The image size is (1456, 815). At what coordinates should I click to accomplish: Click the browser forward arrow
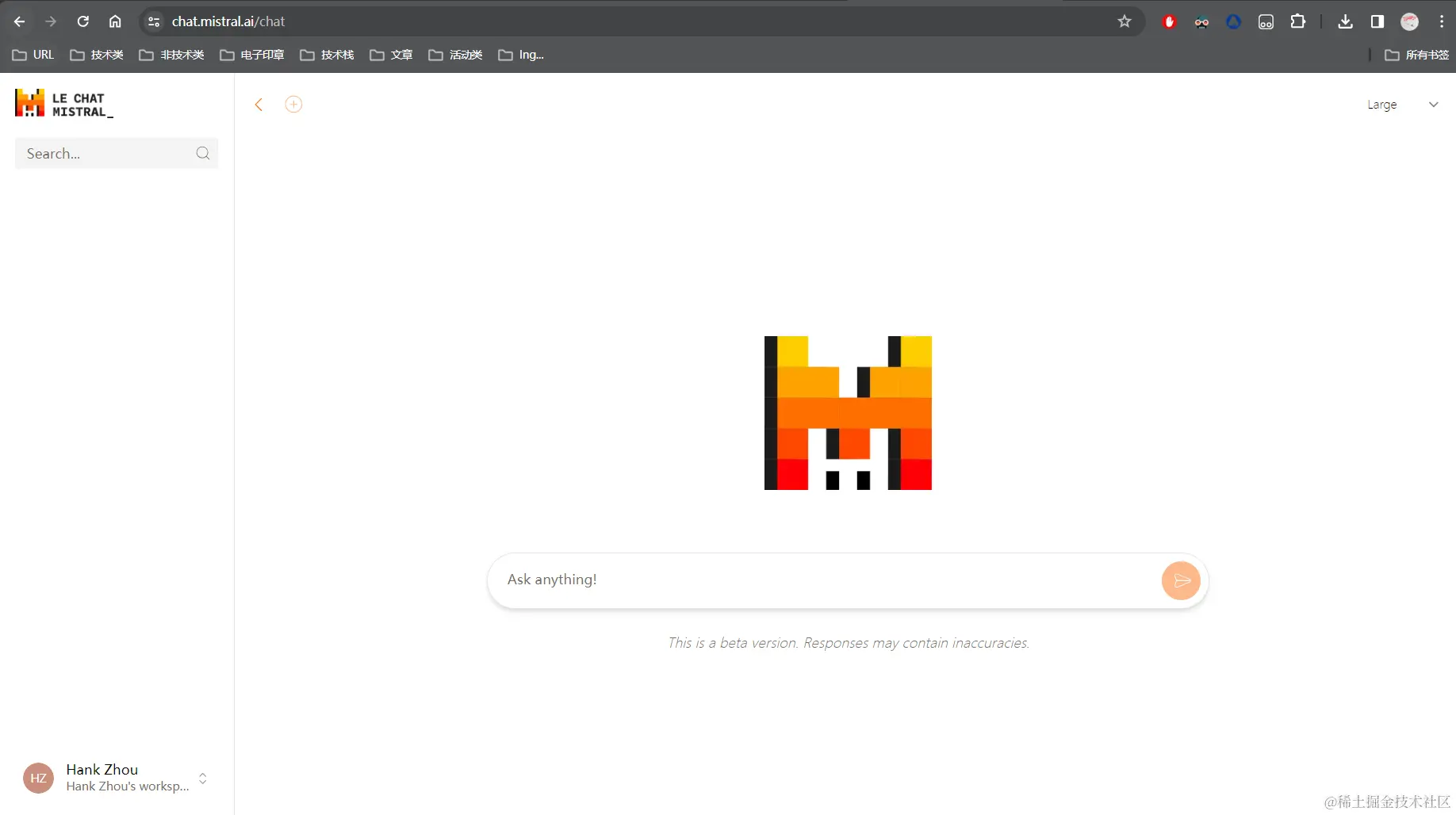[x=51, y=21]
